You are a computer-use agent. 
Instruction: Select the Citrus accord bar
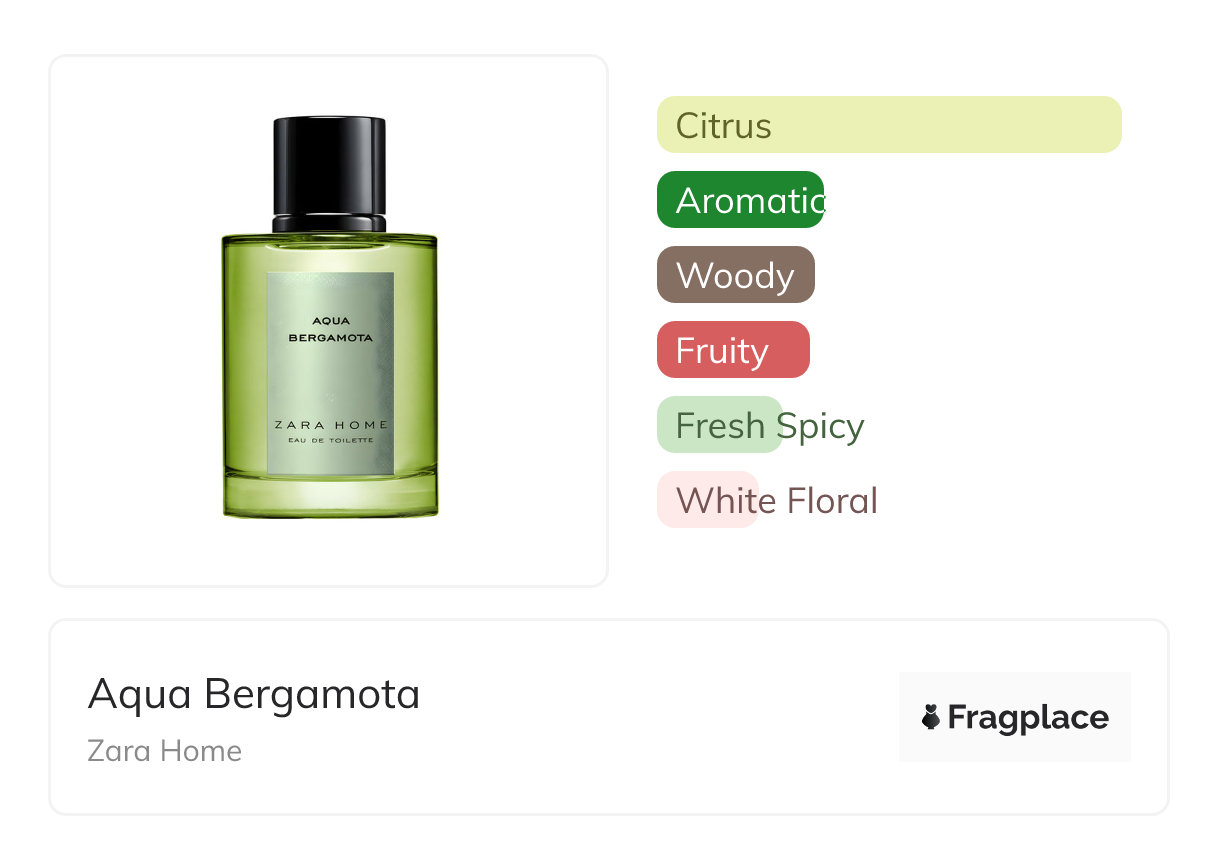click(889, 125)
